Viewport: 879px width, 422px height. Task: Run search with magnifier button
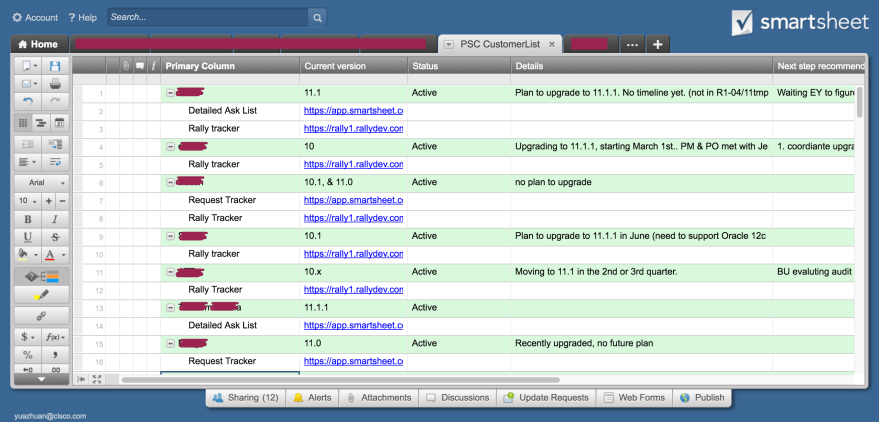(317, 17)
